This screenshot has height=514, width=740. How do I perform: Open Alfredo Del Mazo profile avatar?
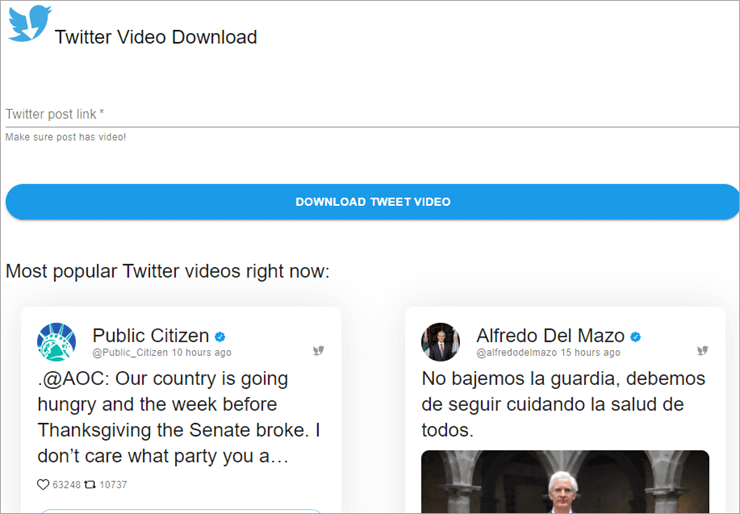pos(440,342)
